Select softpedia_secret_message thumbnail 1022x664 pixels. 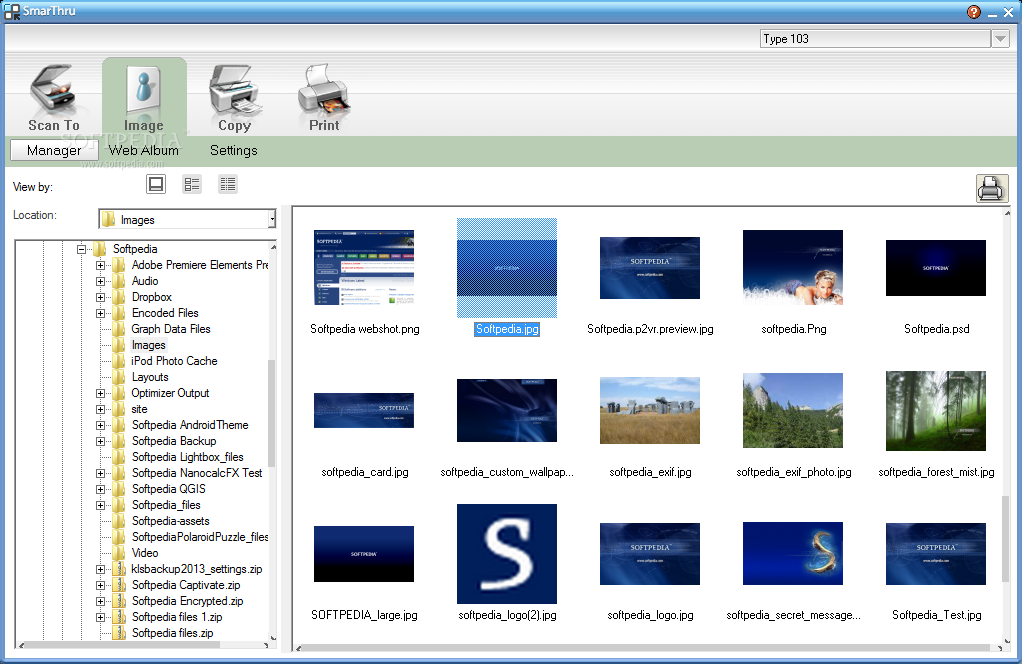coord(793,553)
